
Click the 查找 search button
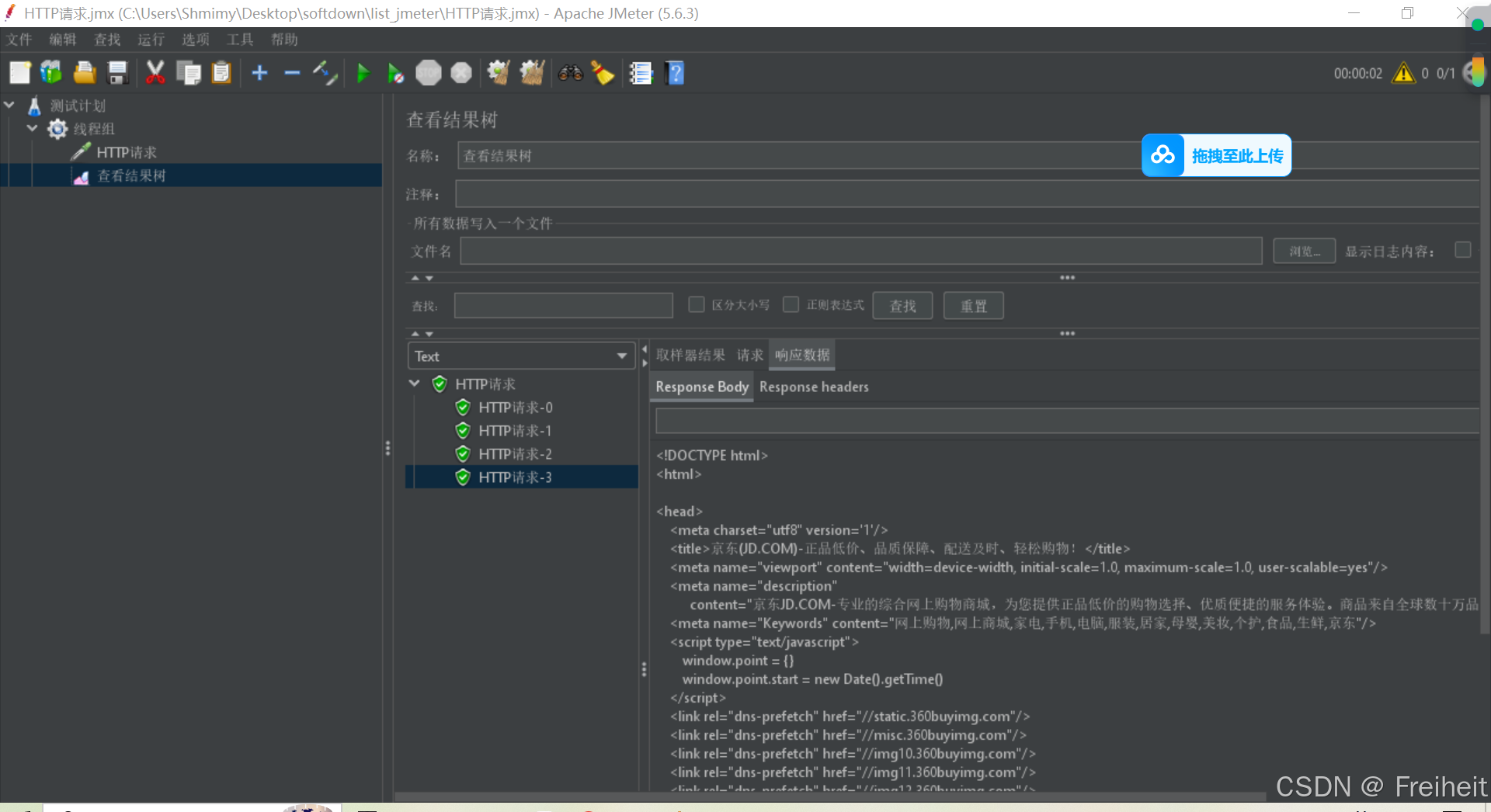point(903,306)
